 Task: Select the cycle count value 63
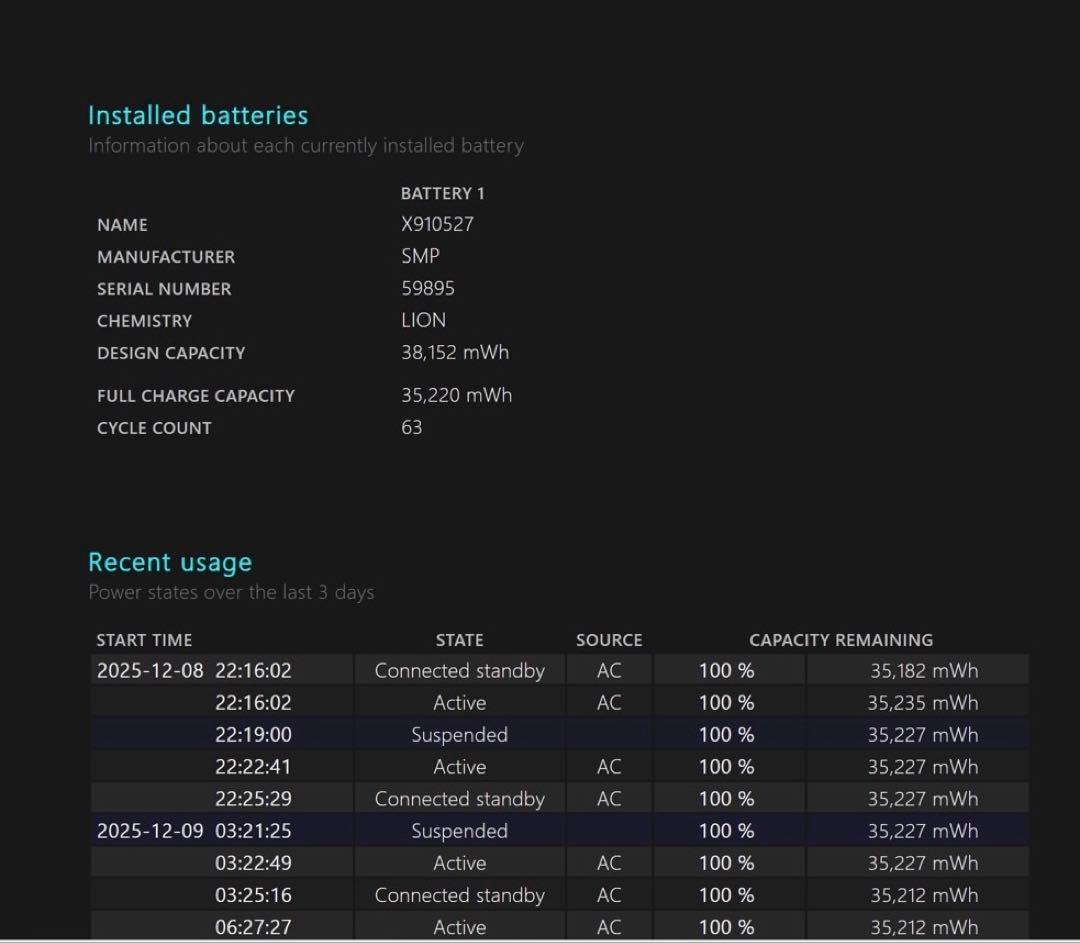(x=411, y=427)
